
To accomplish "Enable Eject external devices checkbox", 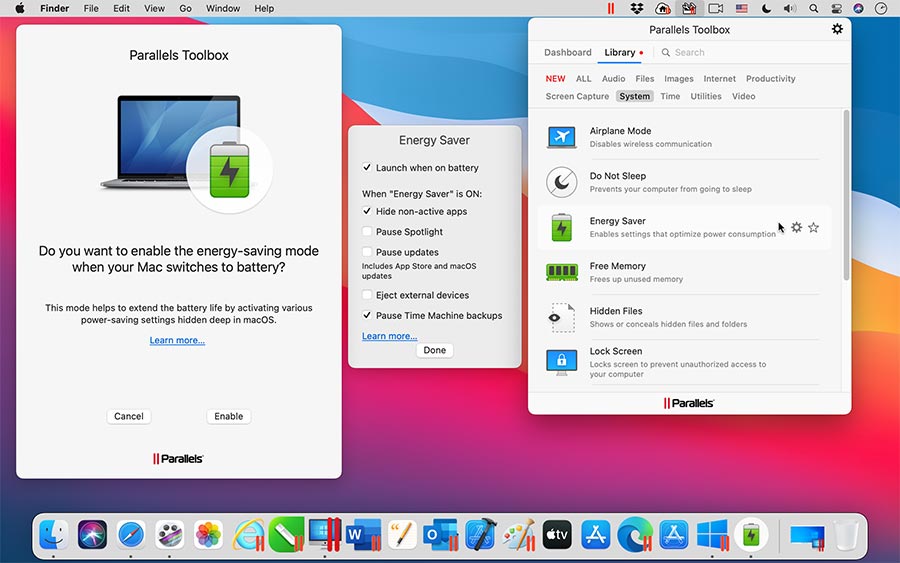I will click(367, 295).
